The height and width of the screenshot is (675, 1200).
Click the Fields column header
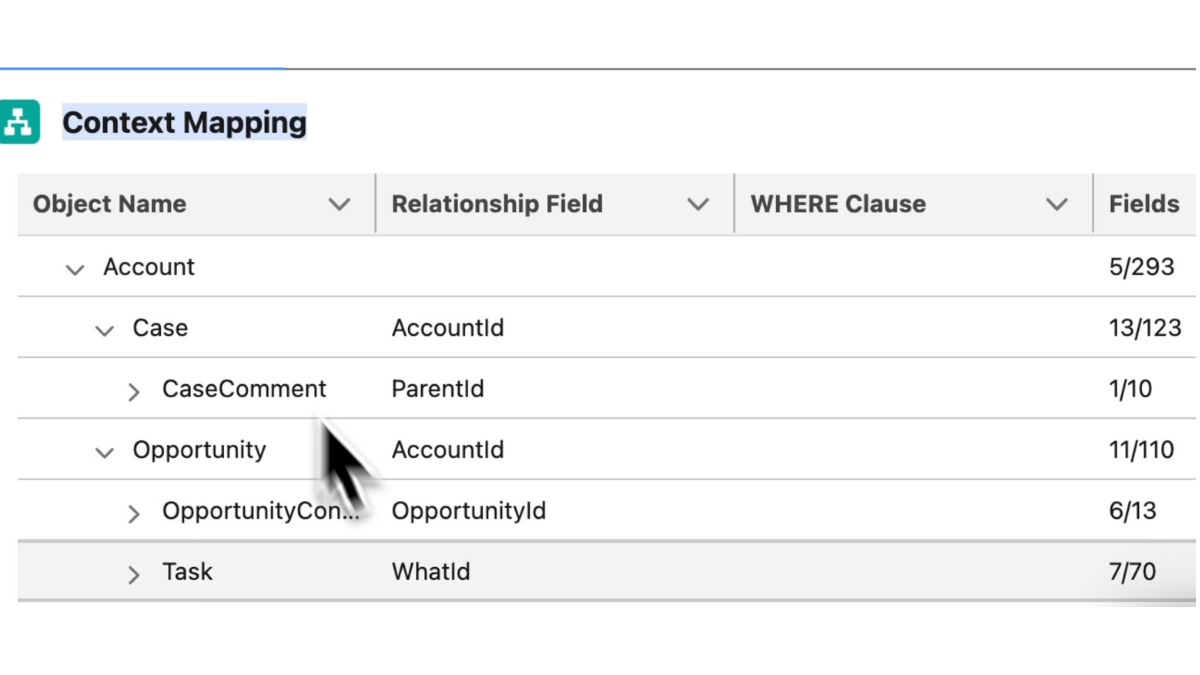pos(1143,203)
